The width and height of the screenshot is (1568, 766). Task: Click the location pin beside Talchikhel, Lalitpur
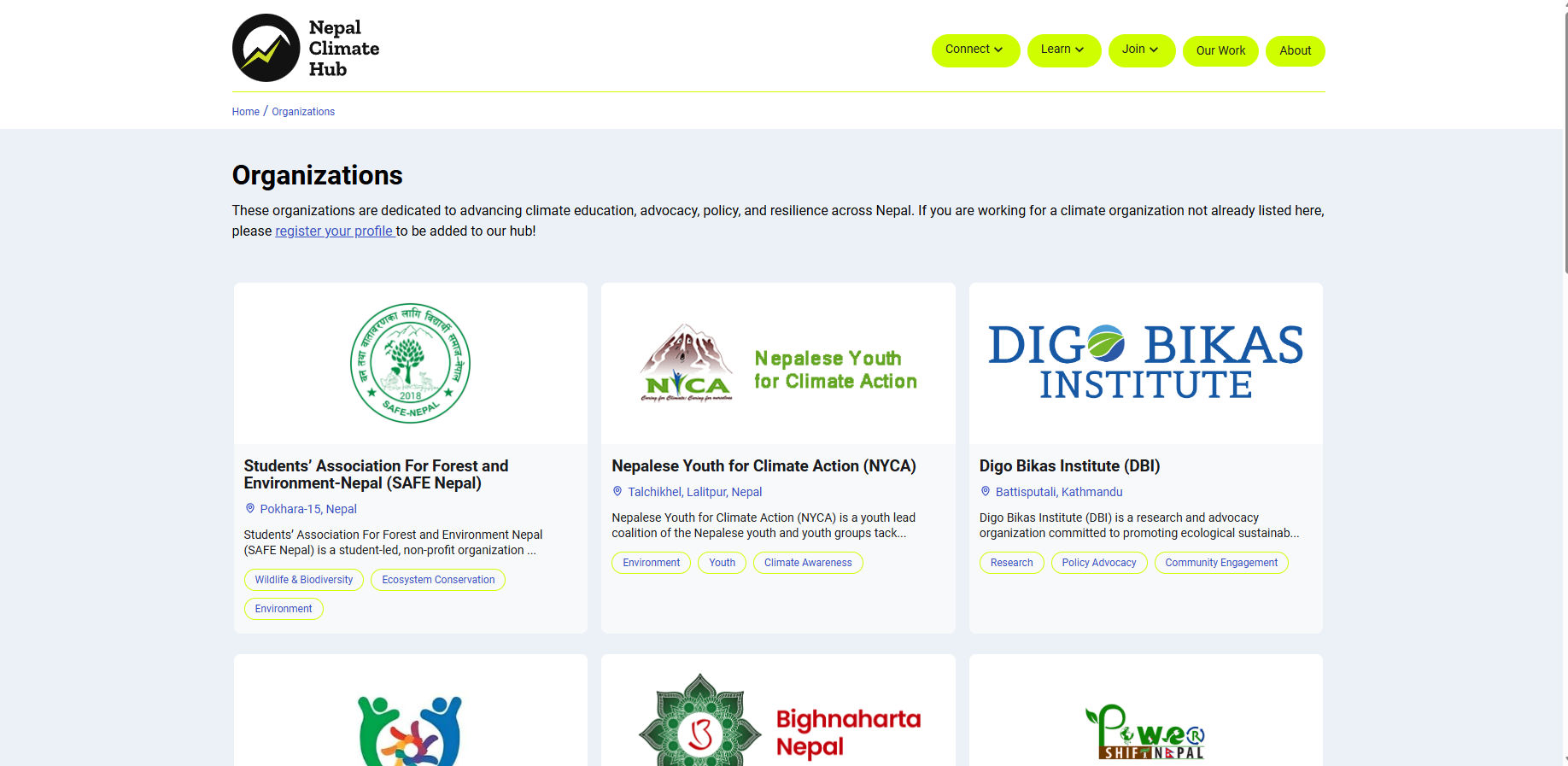(617, 491)
